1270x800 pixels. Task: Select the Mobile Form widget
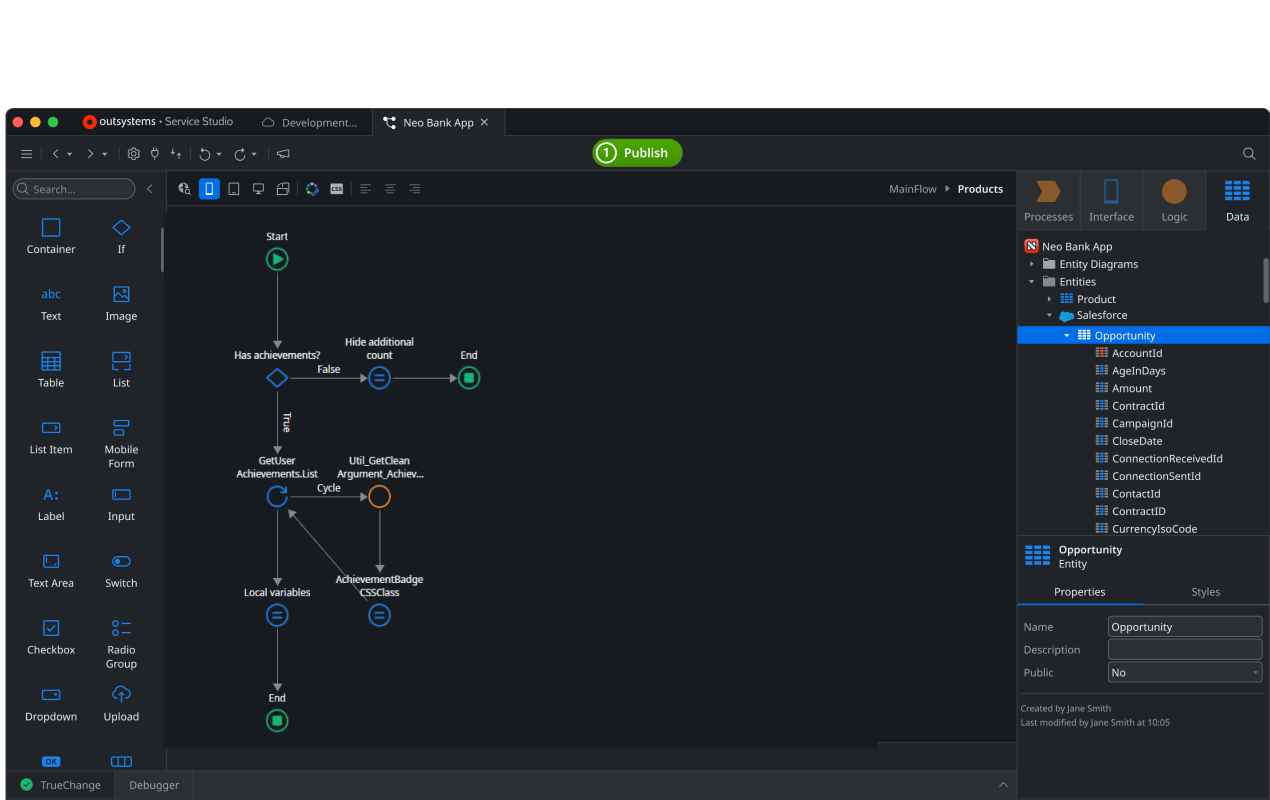point(121,444)
